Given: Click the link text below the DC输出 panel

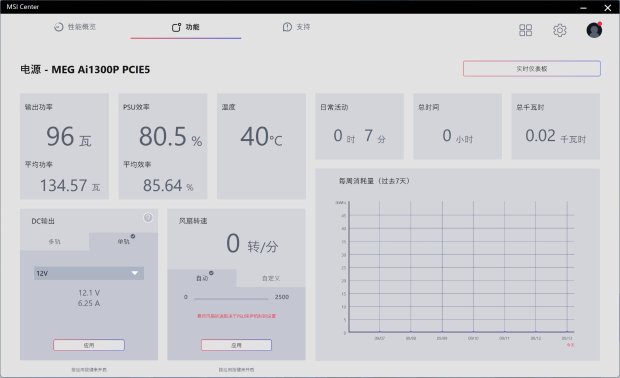Looking at the screenshot, I should tap(89, 370).
